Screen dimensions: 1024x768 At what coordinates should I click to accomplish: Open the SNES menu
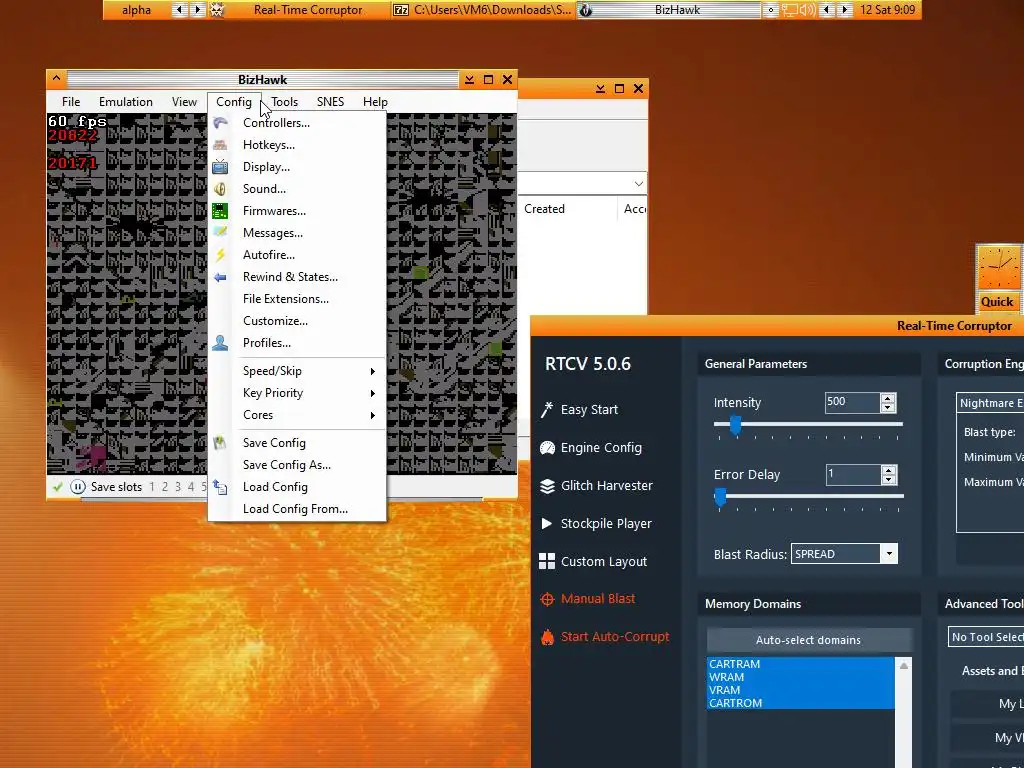pos(330,102)
